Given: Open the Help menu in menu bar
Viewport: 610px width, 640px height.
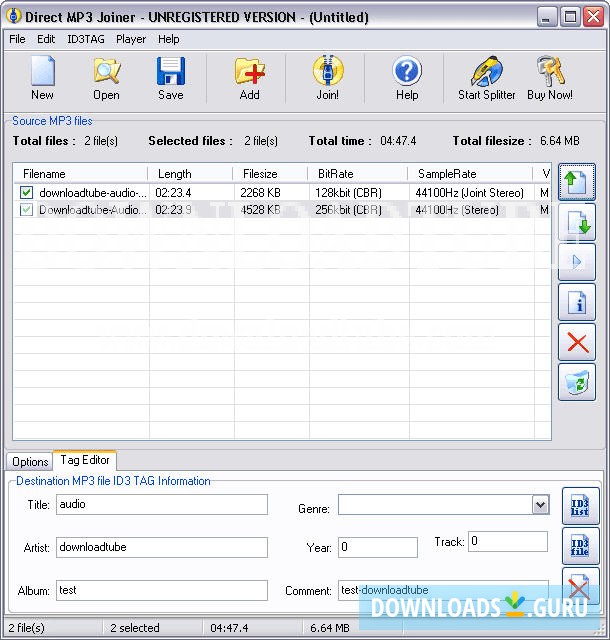Looking at the screenshot, I should (x=169, y=39).
